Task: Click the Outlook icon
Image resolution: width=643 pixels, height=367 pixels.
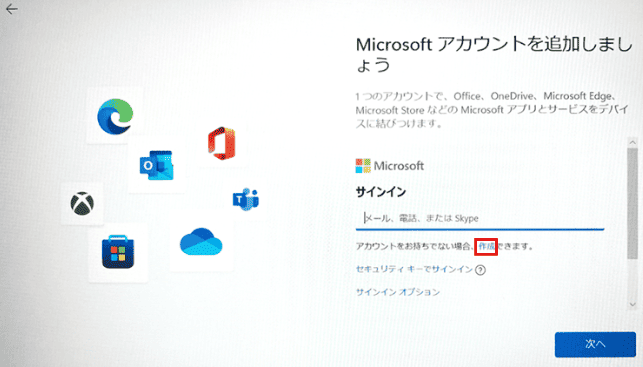Action: [x=156, y=165]
